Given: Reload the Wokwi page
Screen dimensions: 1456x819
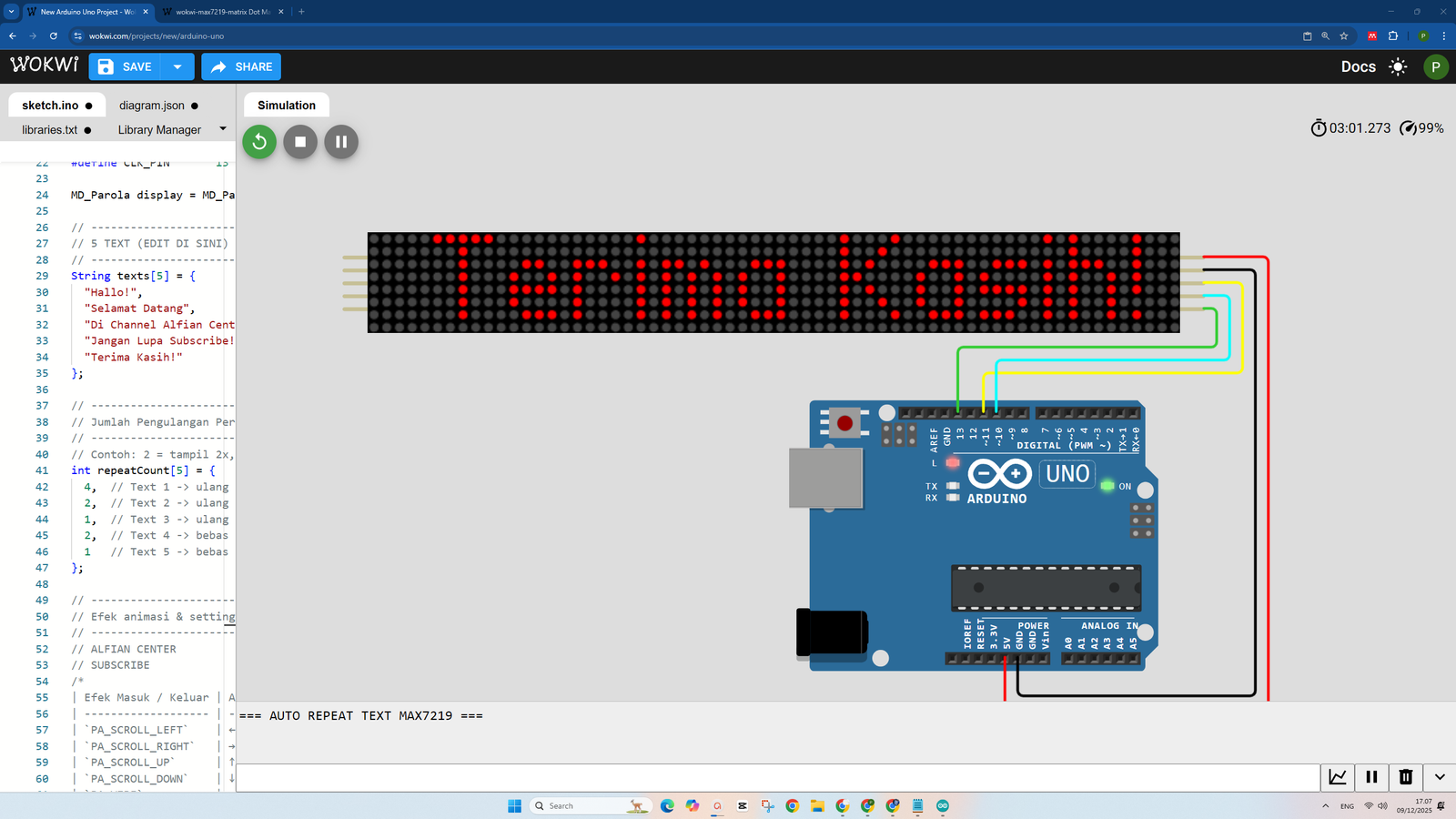Looking at the screenshot, I should pos(54,36).
